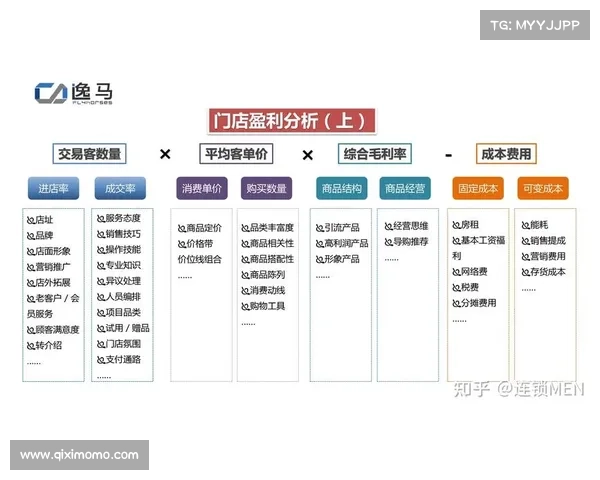
Task: Click the 店址 item
Action: (40, 220)
